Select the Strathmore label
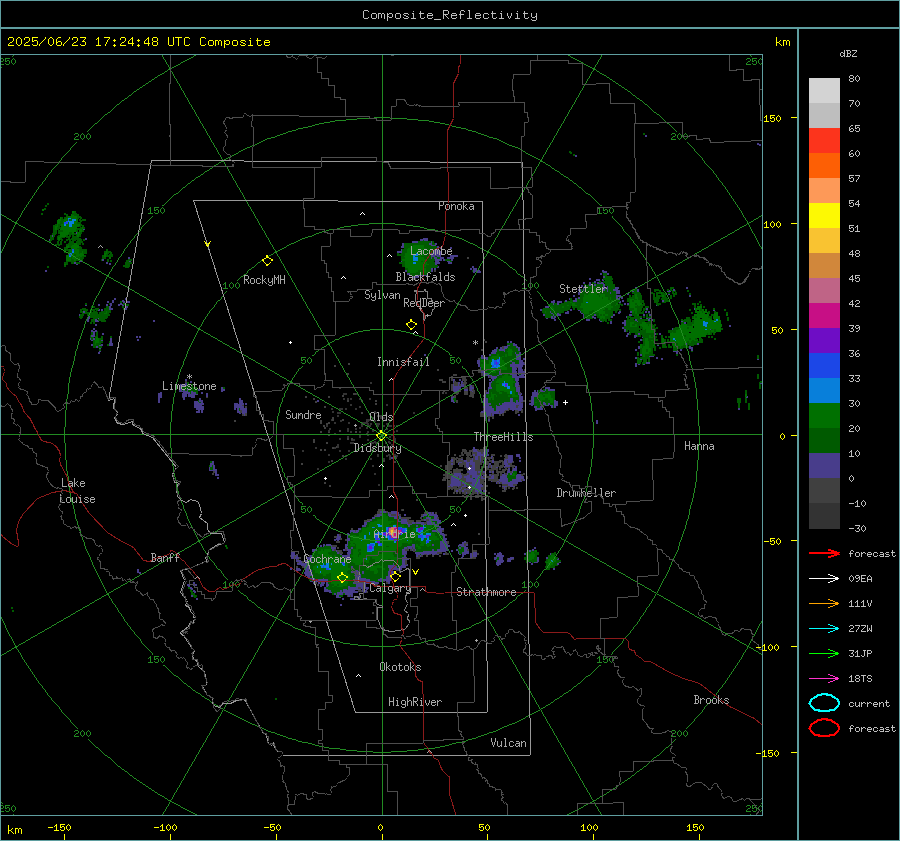900x841 pixels. [486, 592]
